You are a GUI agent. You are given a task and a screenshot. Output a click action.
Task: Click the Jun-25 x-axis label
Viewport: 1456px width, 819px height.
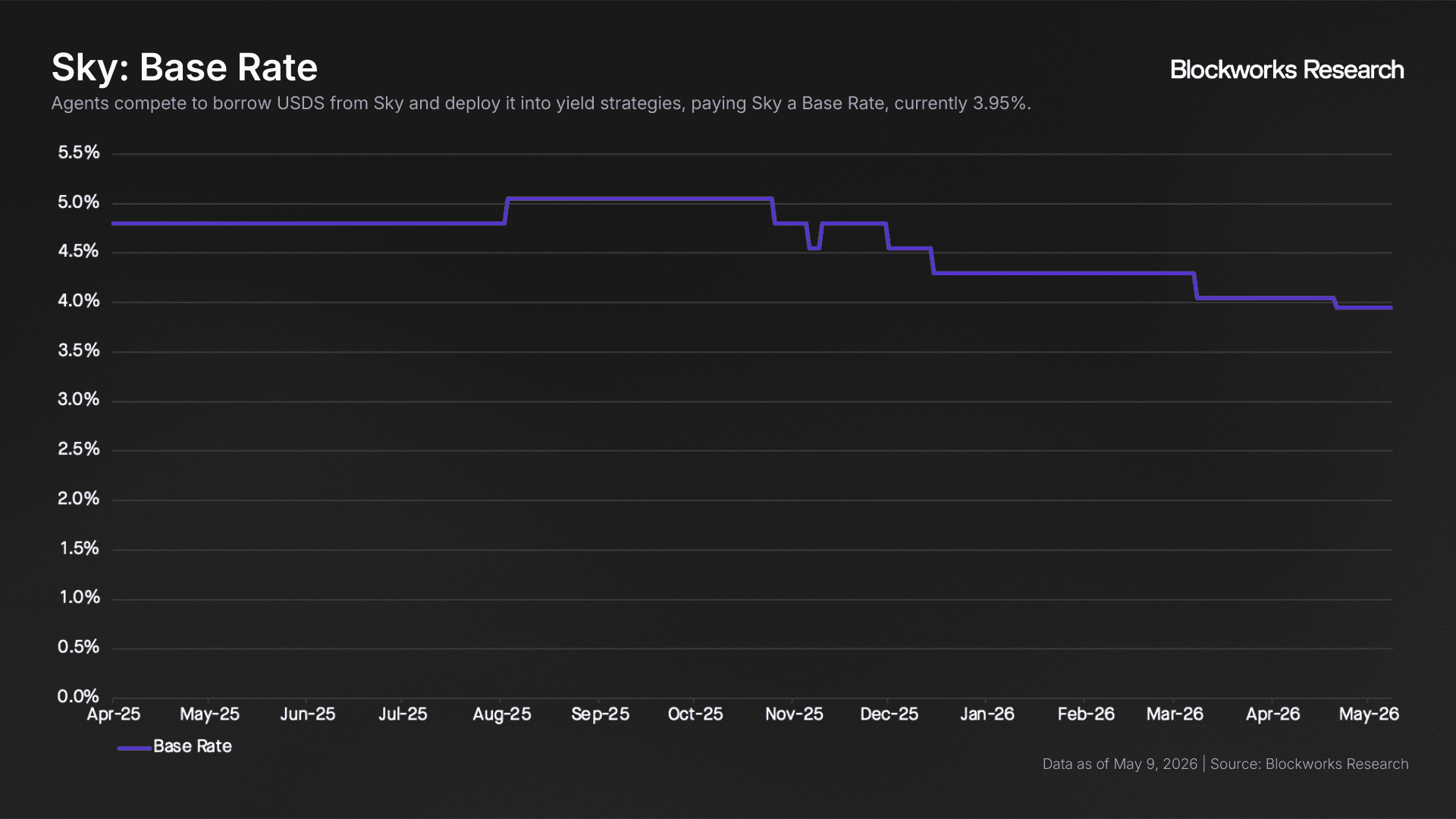coord(308,714)
